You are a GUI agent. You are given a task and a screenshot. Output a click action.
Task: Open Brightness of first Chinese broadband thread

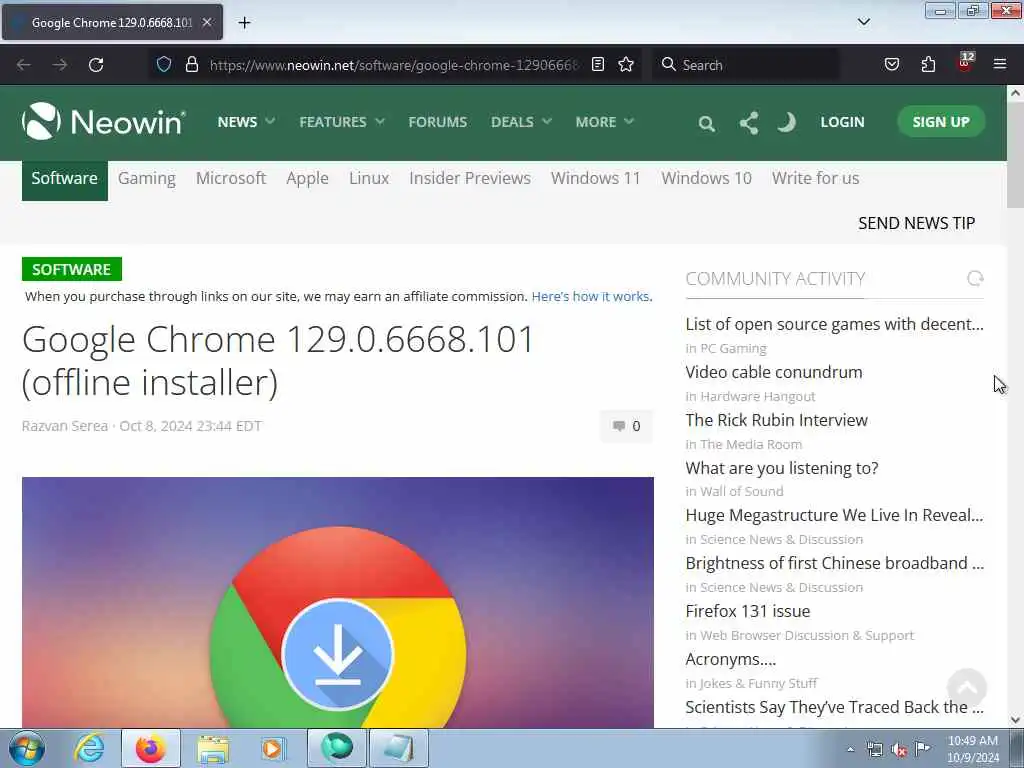834,563
